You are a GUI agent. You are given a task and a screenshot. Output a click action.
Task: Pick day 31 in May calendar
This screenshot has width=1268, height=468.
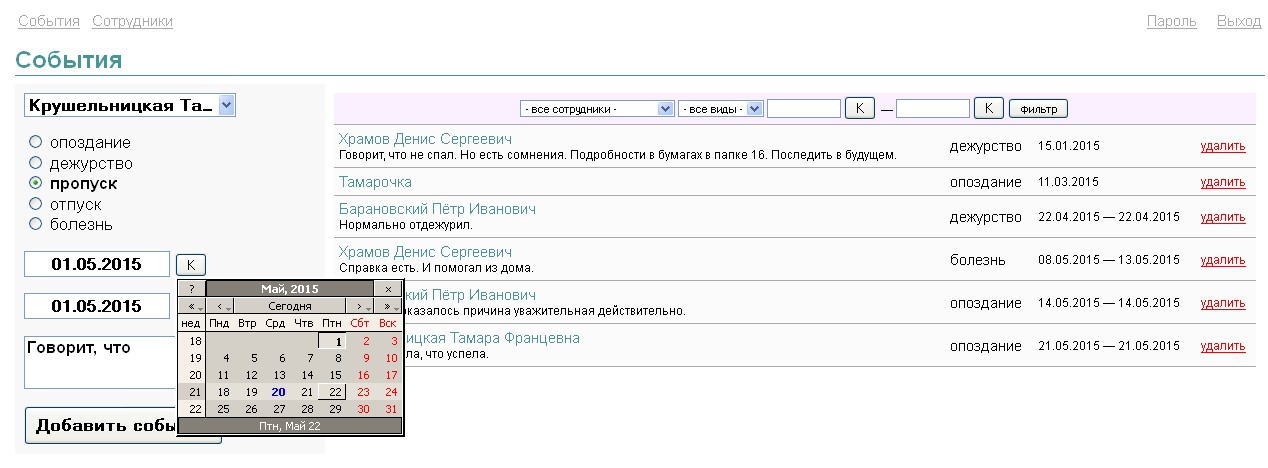pos(388,409)
